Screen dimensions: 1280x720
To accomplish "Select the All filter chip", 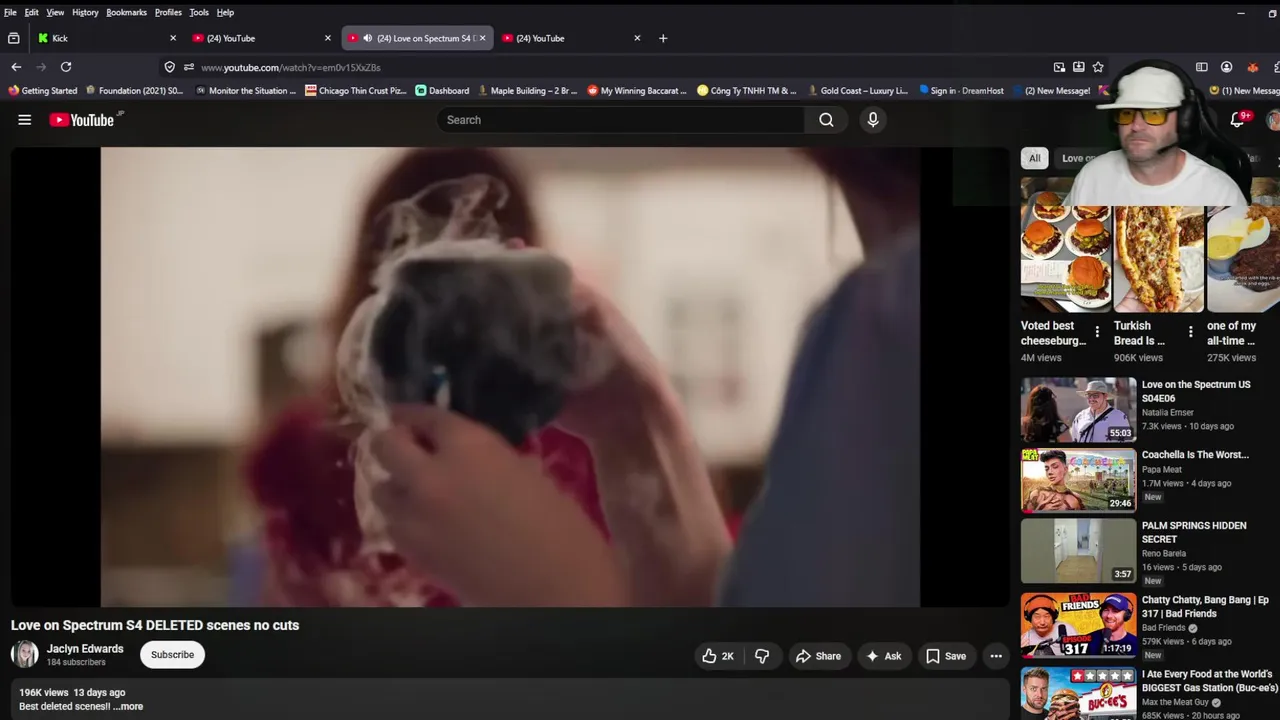I will [x=1034, y=158].
